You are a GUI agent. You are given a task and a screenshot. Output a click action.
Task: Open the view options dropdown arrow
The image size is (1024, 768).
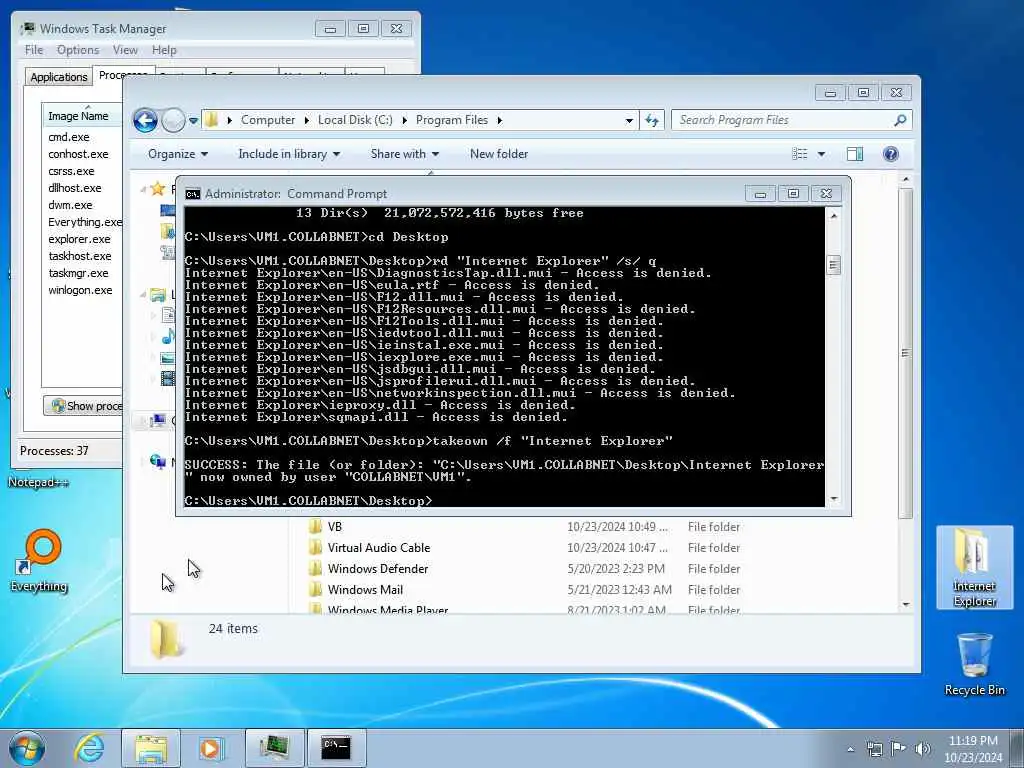[x=822, y=154]
